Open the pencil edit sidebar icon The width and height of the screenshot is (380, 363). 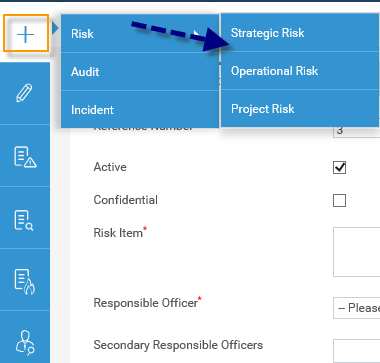point(25,93)
